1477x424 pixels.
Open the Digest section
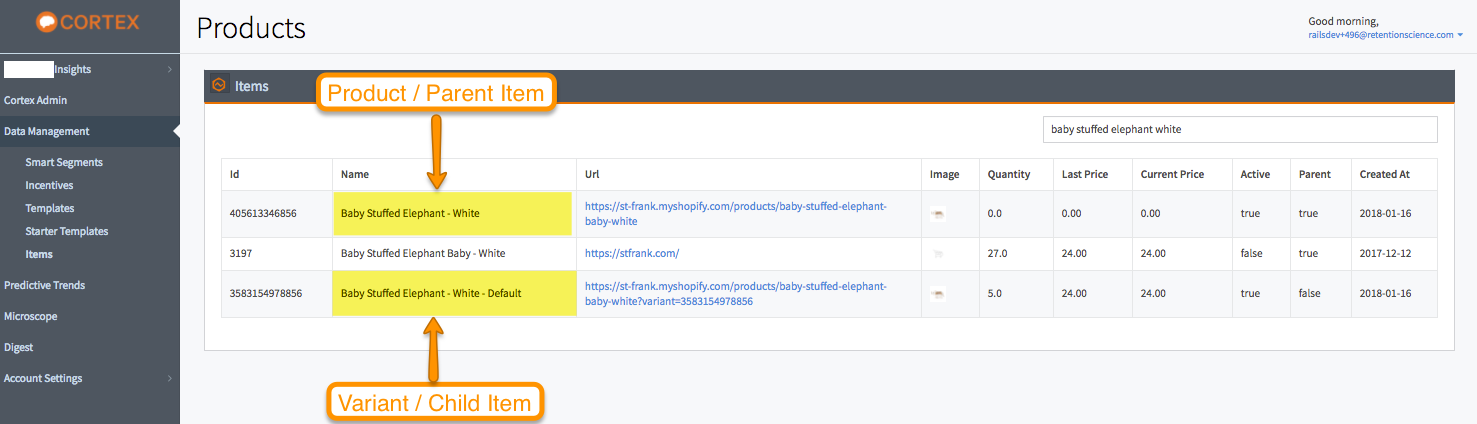(x=19, y=347)
